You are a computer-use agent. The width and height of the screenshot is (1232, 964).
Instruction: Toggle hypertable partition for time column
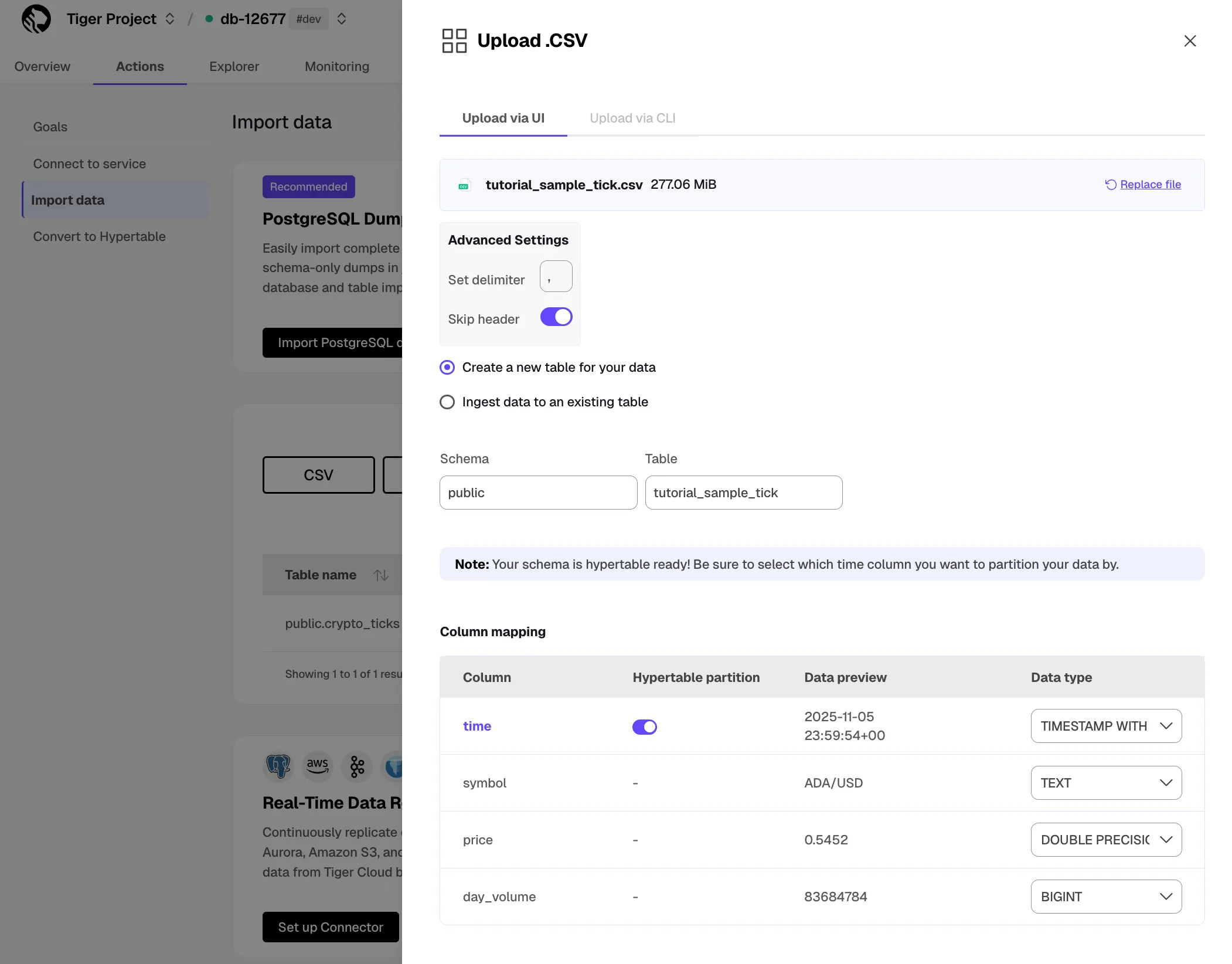click(644, 727)
